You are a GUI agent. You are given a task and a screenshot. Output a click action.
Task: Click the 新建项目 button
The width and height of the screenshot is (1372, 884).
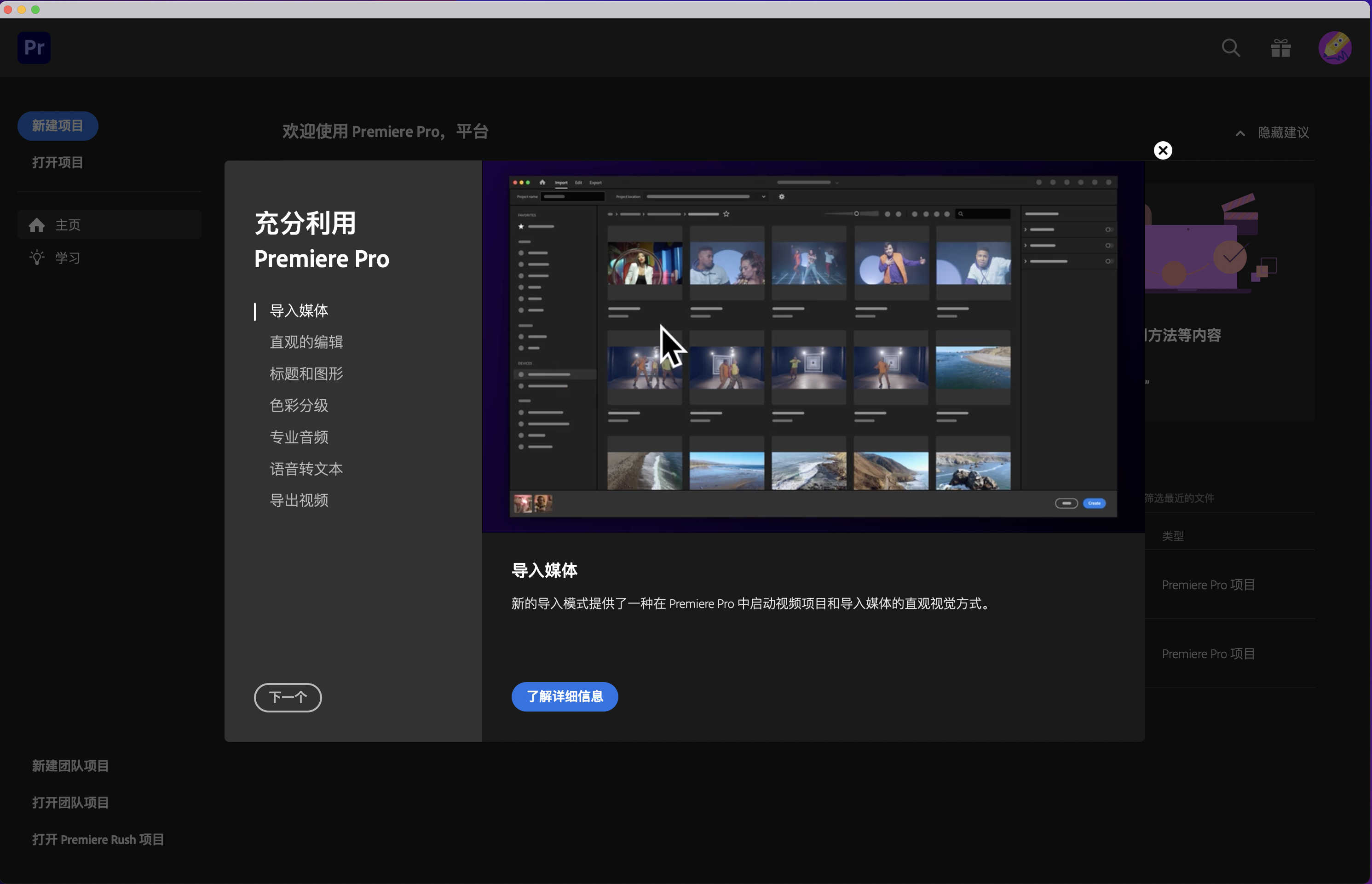pos(58,126)
